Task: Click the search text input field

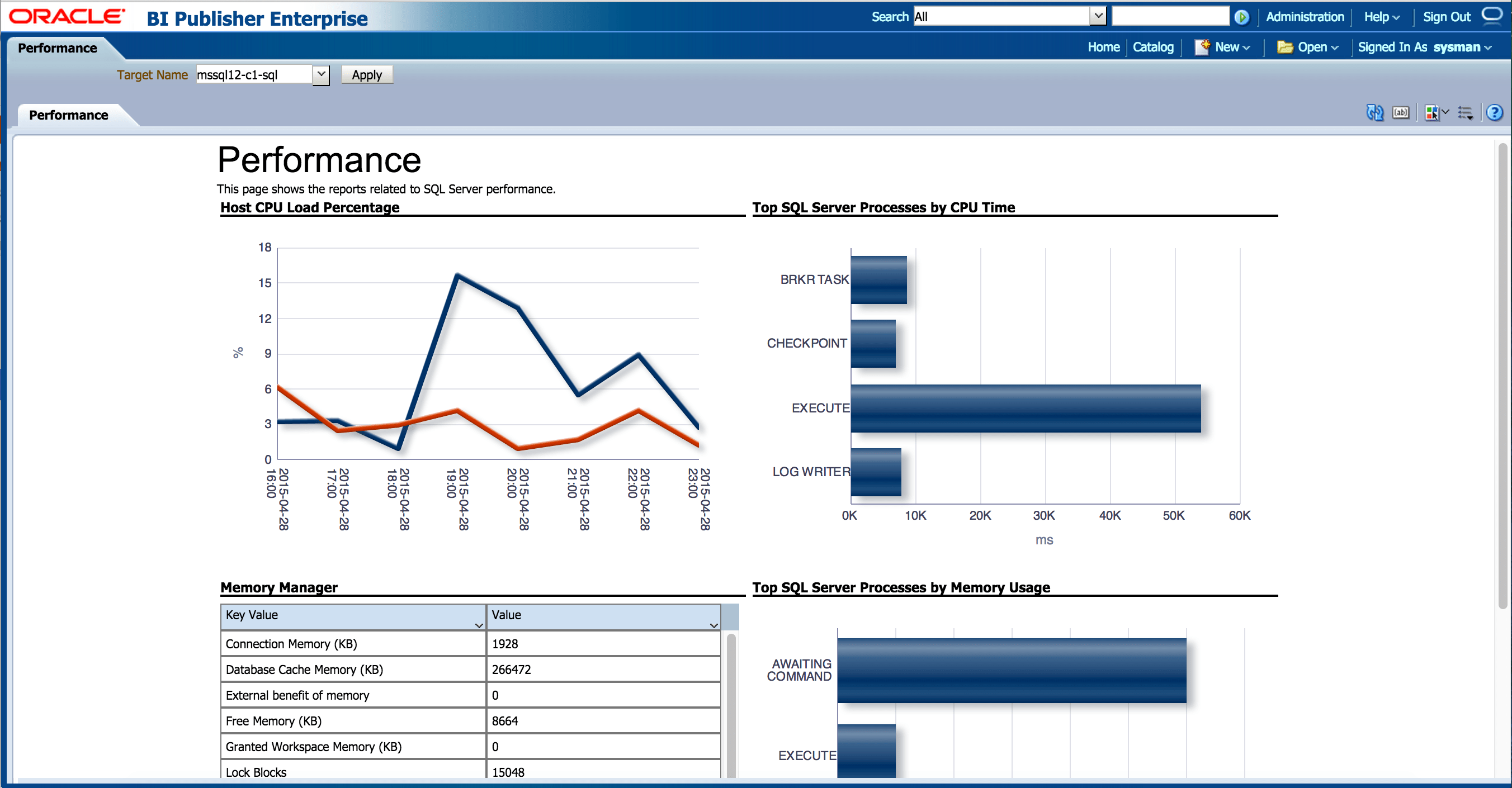Action: pyautogui.click(x=1170, y=16)
